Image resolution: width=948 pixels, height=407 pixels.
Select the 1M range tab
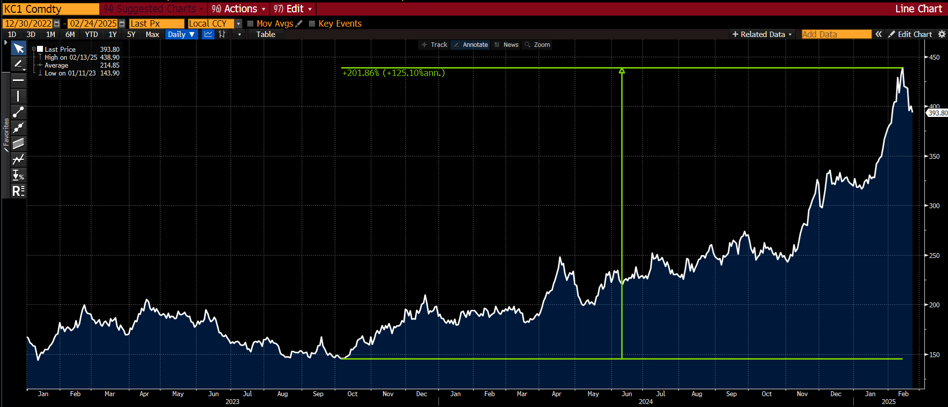pyautogui.click(x=51, y=34)
